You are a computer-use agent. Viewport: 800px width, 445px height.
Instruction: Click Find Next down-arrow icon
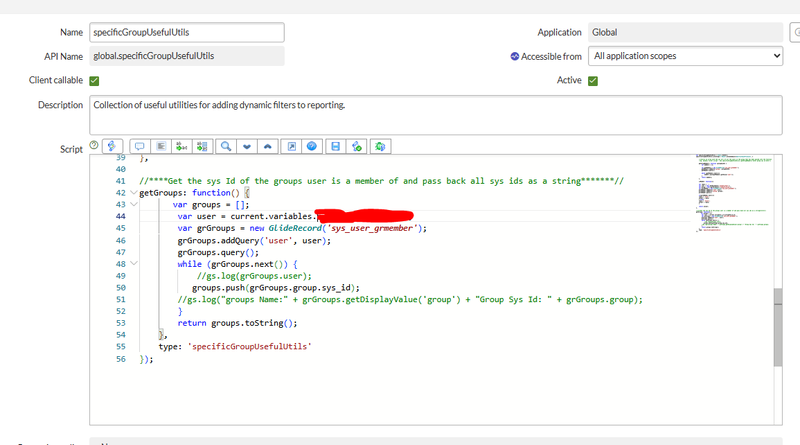pos(246,146)
